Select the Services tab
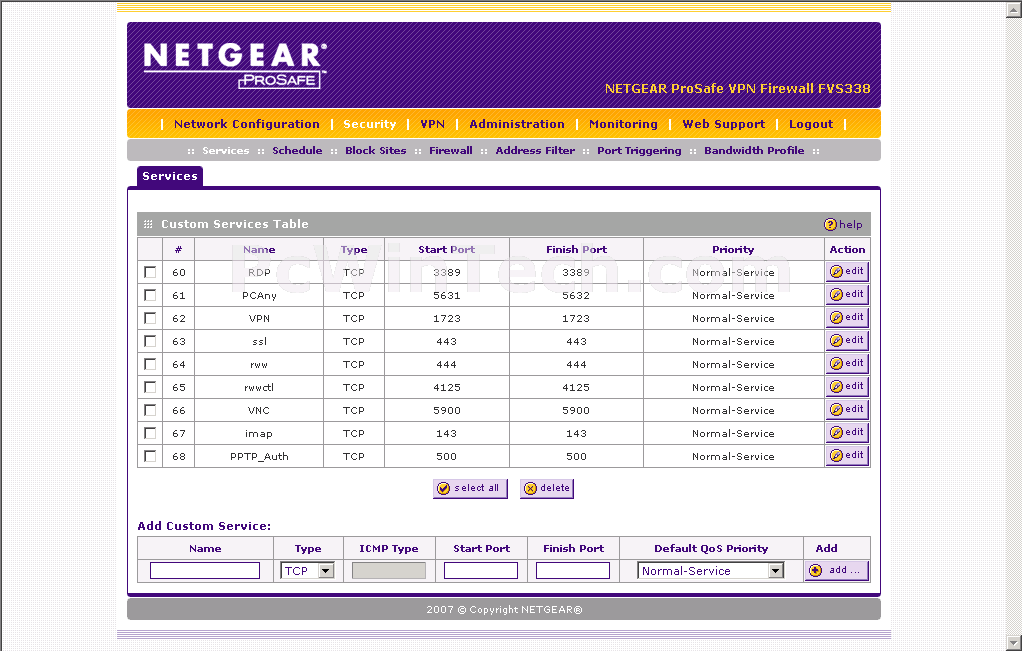 tap(170, 177)
